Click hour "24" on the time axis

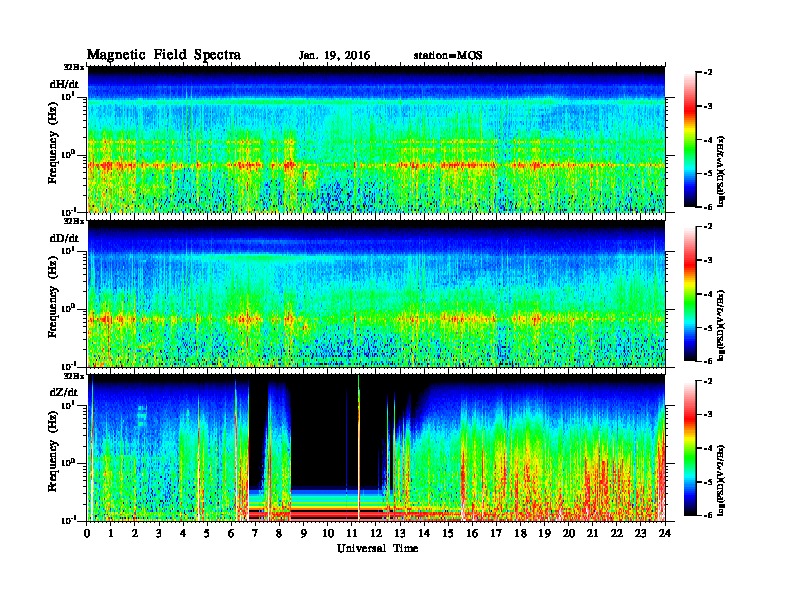coord(665,534)
